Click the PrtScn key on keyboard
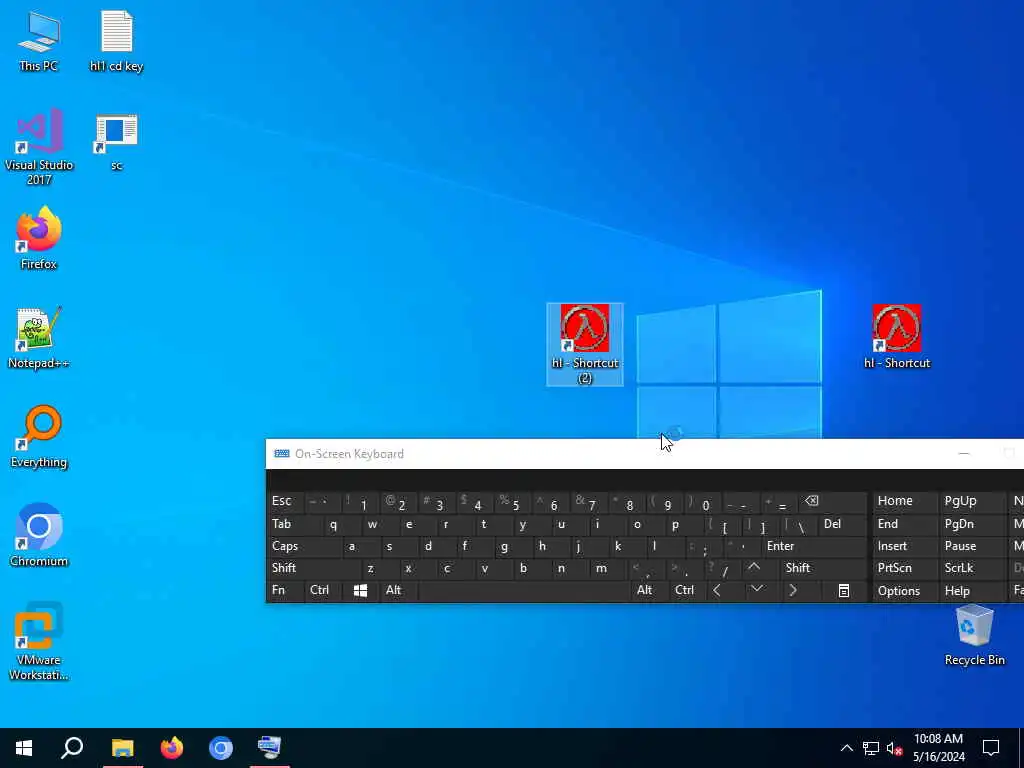 [904, 568]
